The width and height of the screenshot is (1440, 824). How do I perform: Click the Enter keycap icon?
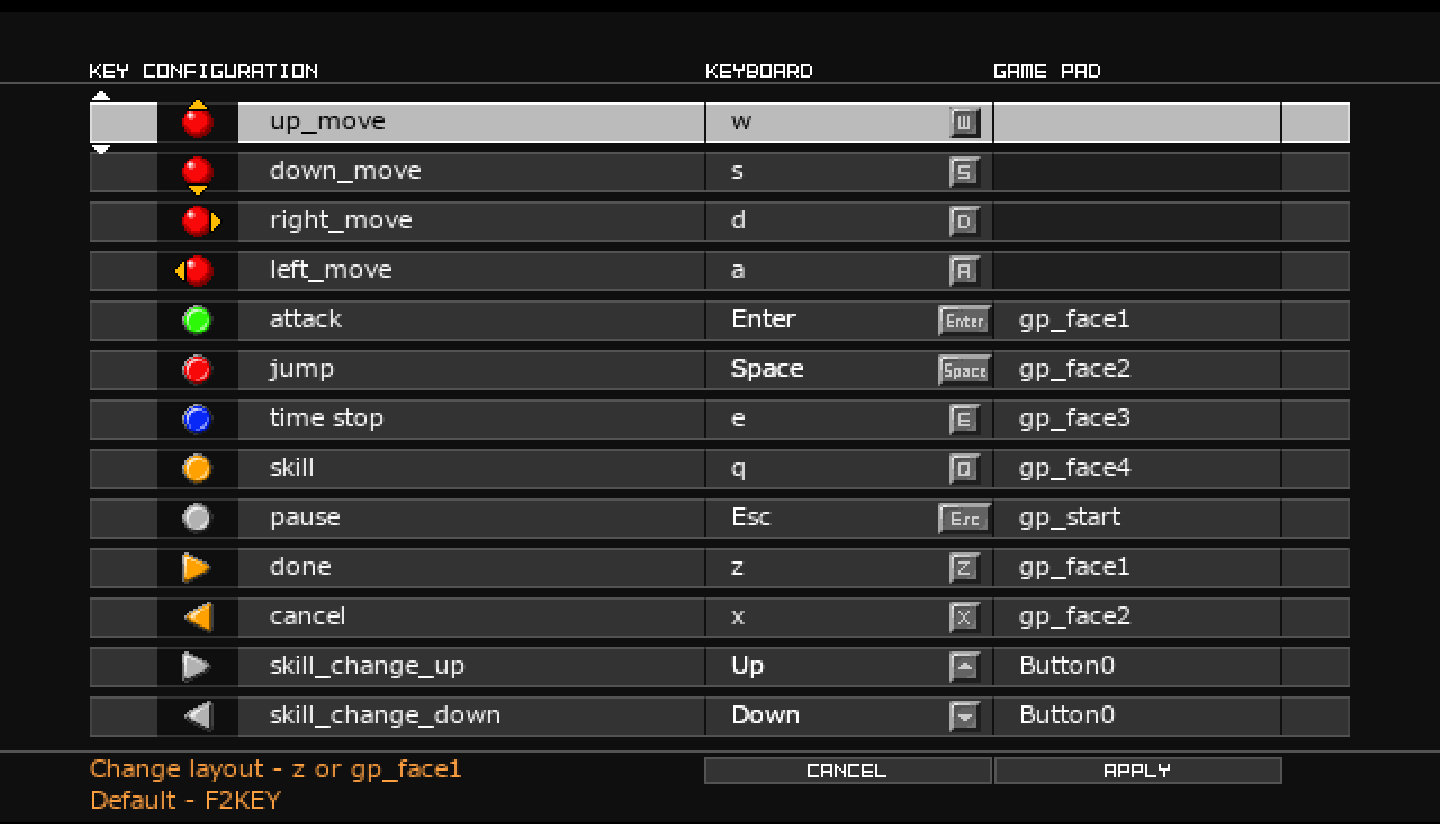tap(965, 321)
